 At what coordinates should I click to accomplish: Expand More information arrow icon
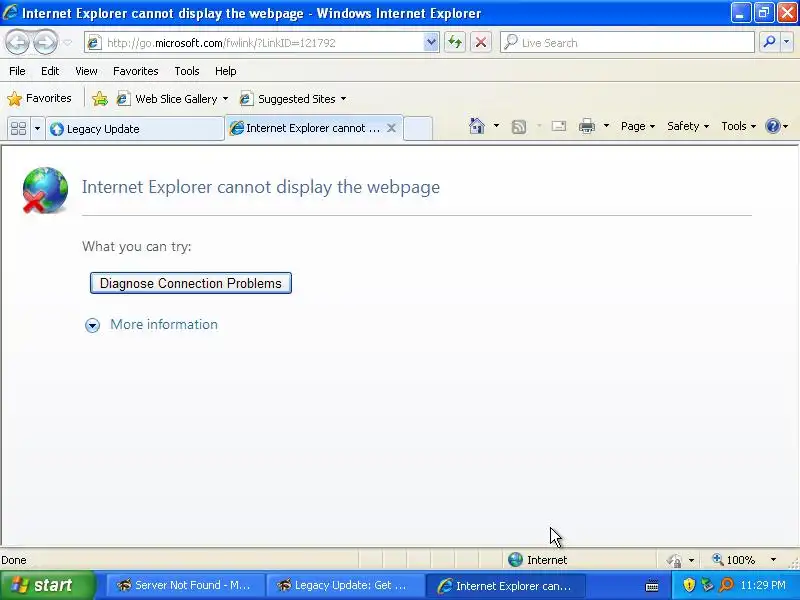click(92, 325)
